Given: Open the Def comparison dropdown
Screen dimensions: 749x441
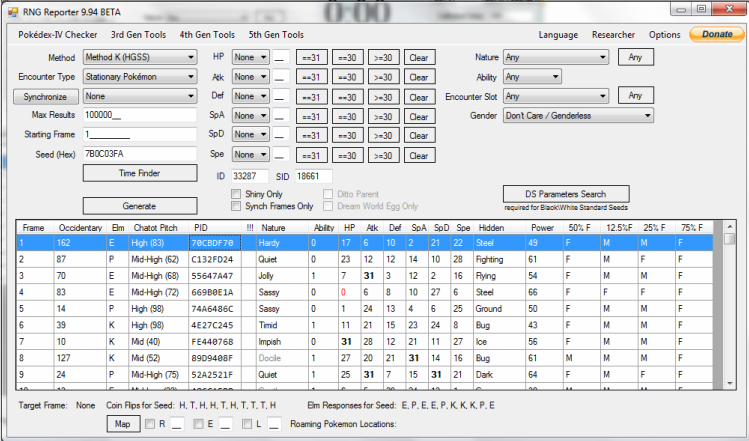Looking at the screenshot, I should 251,96.
